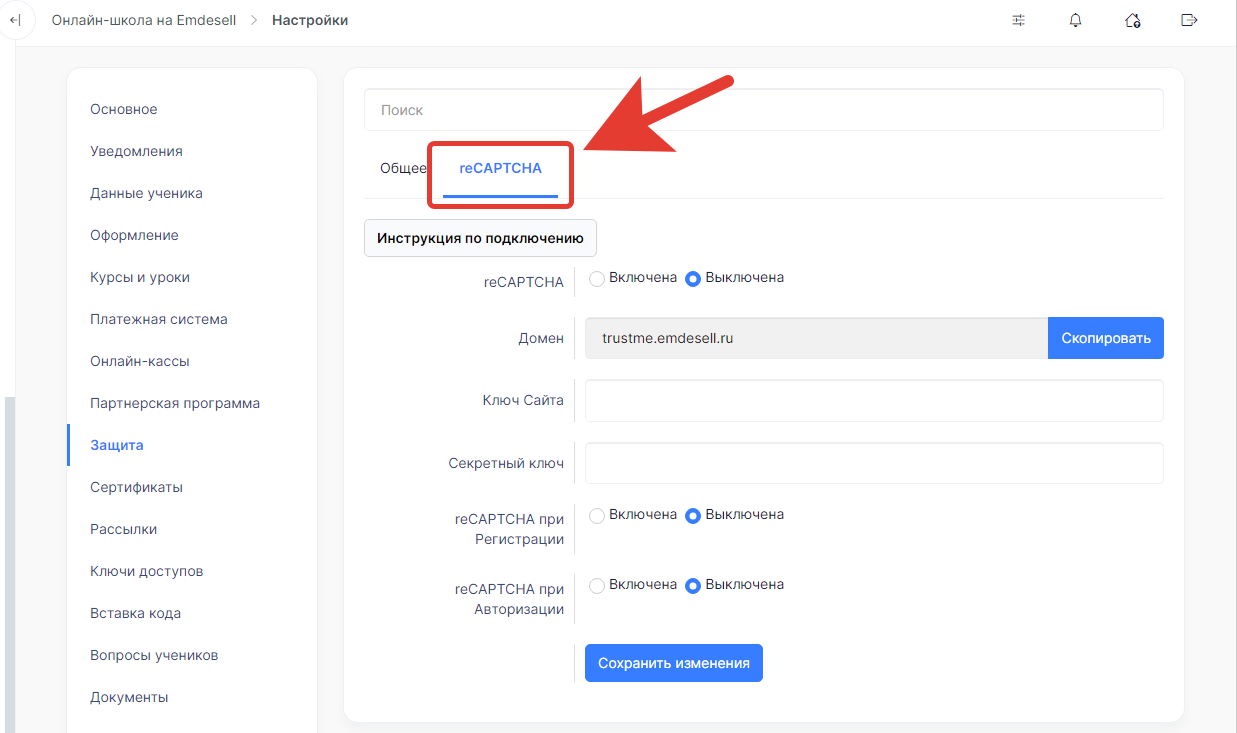This screenshot has width=1237, height=733.
Task: Focus the Поиск search field
Action: coord(764,110)
